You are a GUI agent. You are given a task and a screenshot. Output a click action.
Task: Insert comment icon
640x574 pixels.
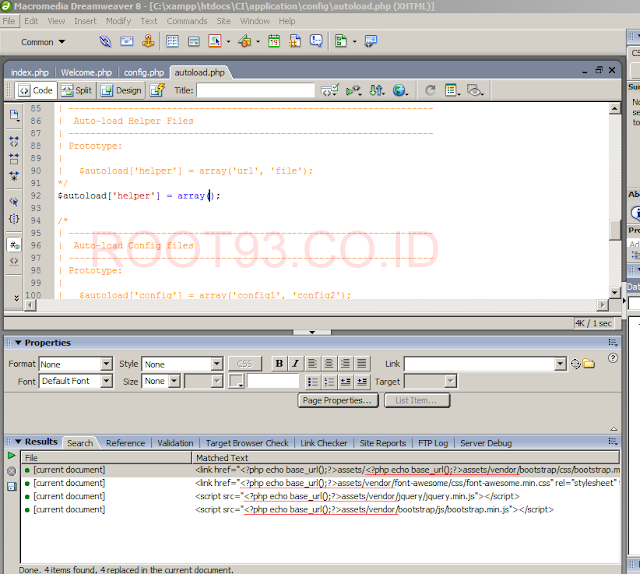tap(316, 41)
